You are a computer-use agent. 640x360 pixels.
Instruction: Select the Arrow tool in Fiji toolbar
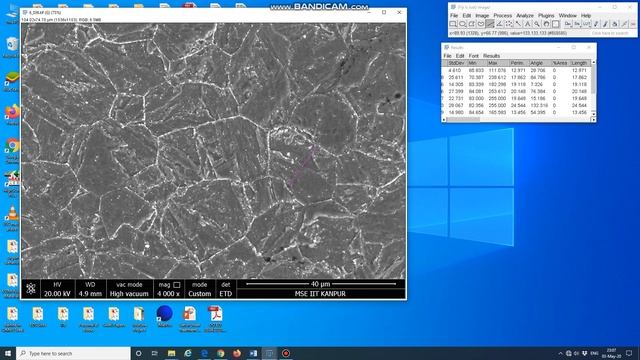click(624, 24)
